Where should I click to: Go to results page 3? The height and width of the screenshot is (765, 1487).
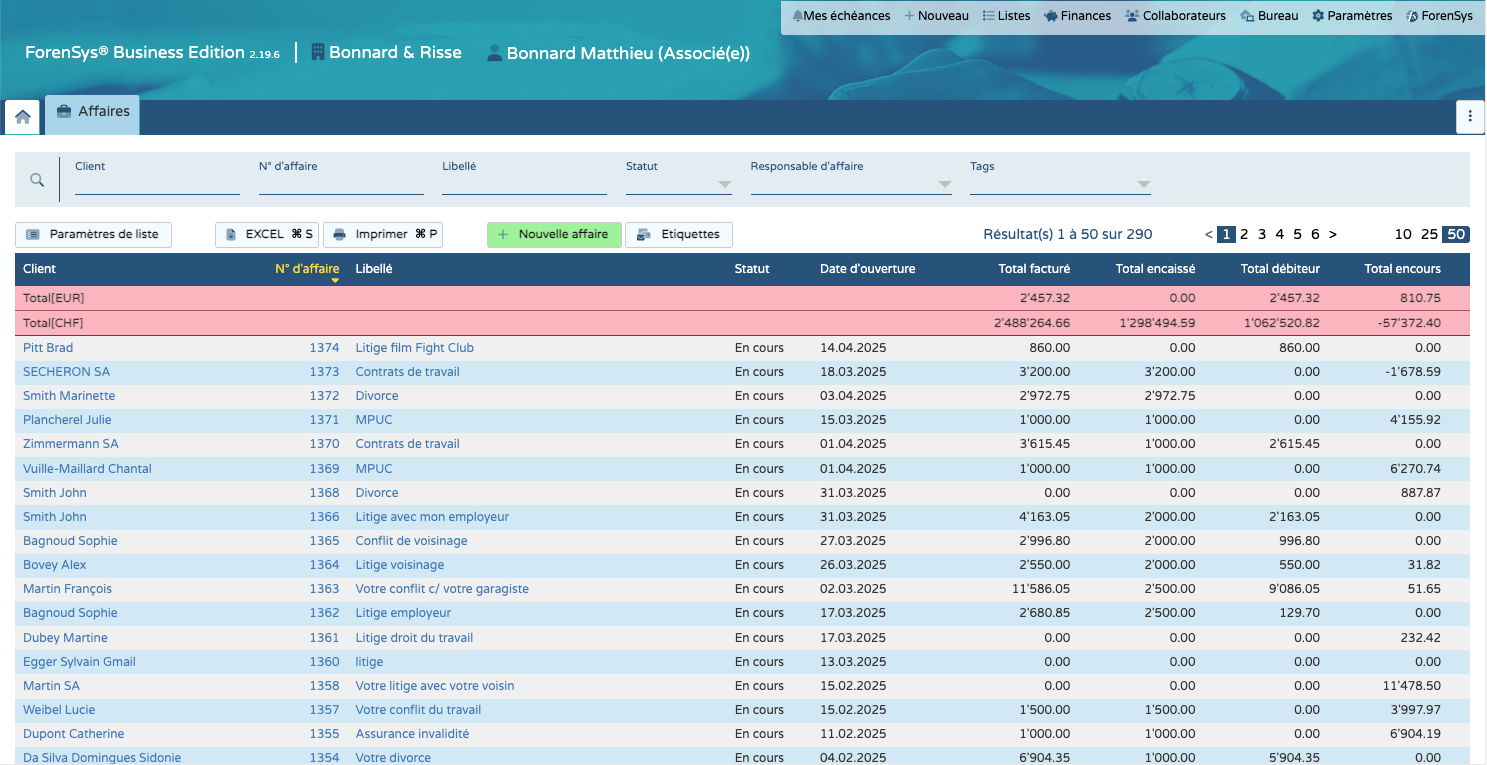[x=1262, y=234]
